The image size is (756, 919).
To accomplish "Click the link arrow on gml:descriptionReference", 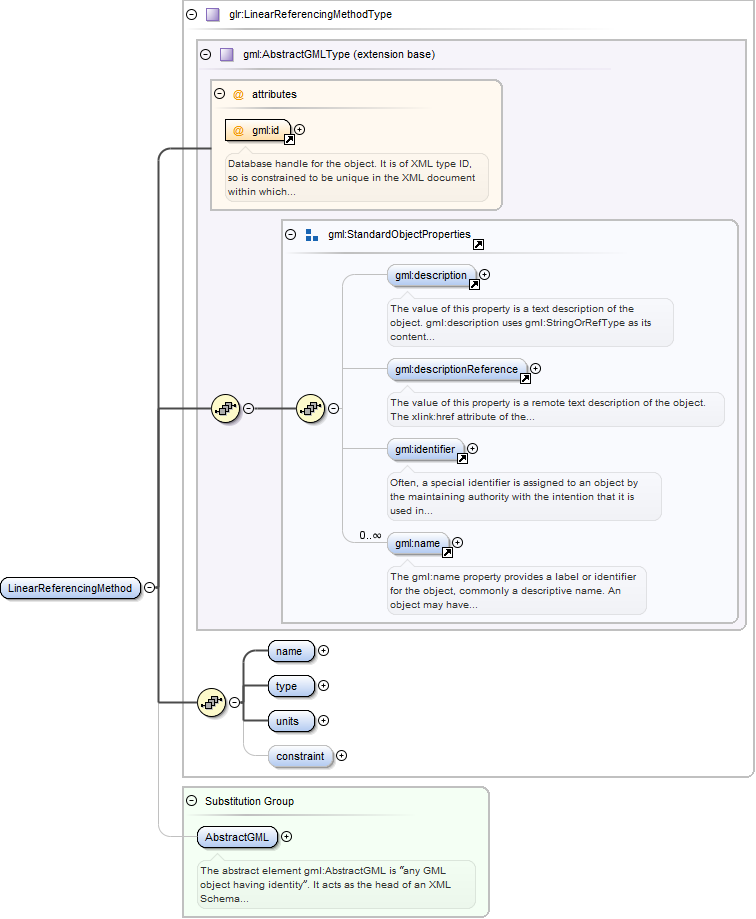I will (x=525, y=379).
